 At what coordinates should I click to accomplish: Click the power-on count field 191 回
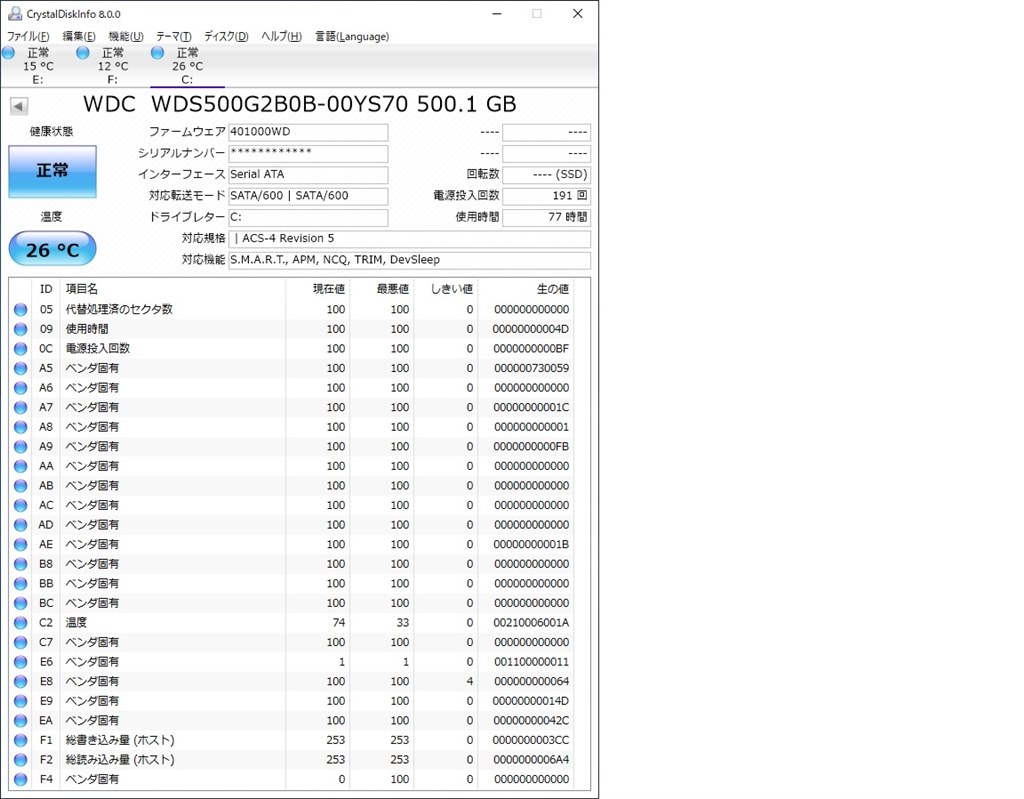[547, 196]
